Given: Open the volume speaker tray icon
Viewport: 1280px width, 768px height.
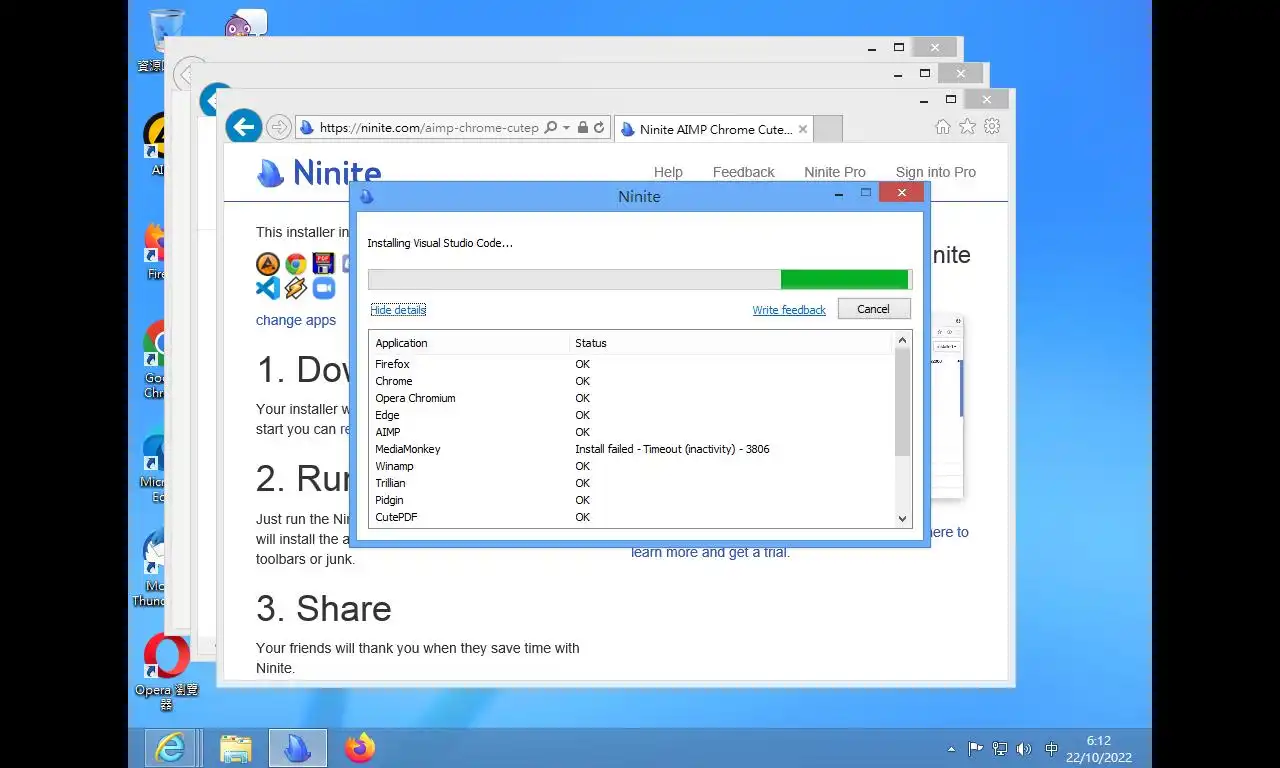Looking at the screenshot, I should (1023, 749).
